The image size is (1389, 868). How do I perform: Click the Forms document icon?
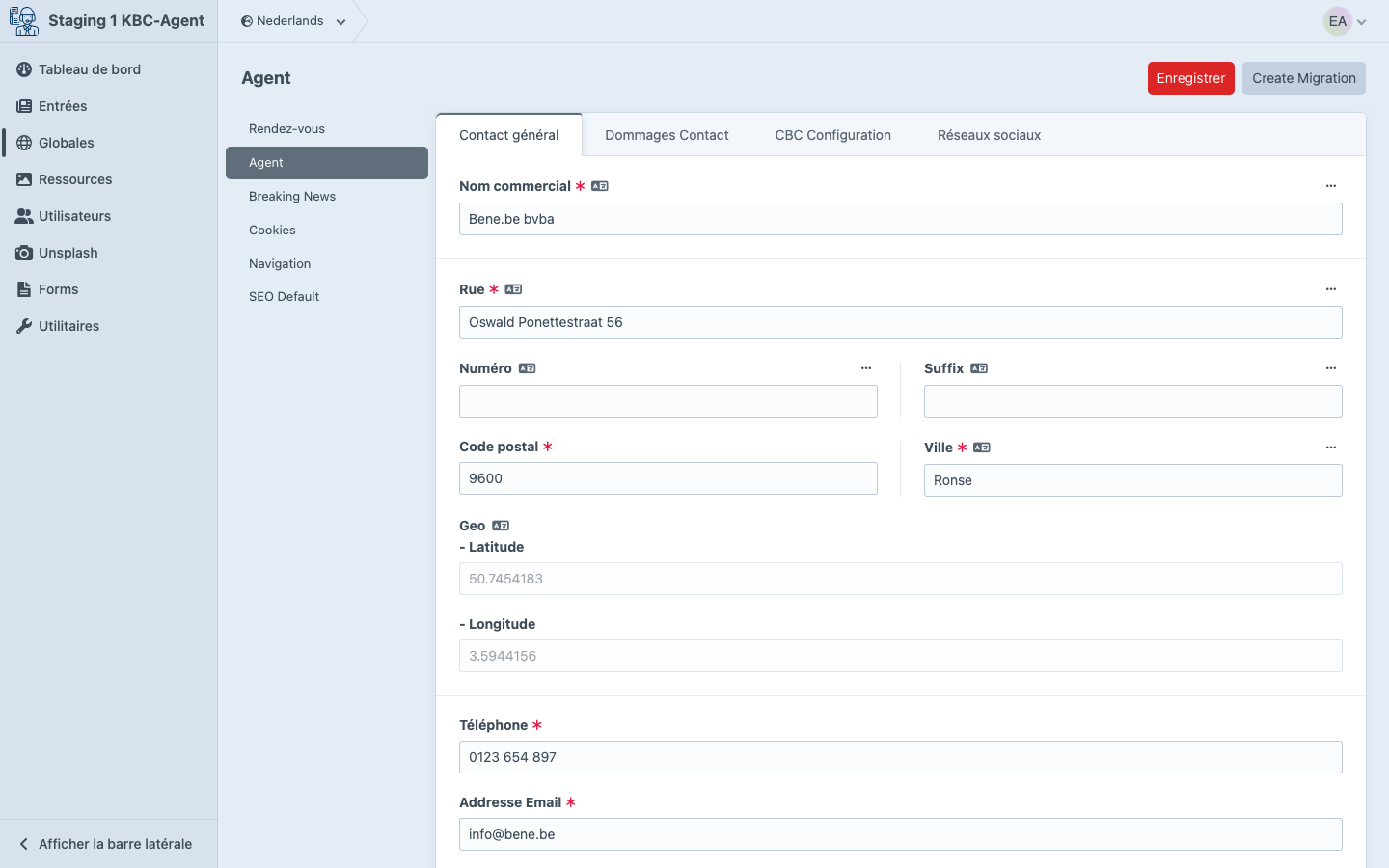coord(24,289)
